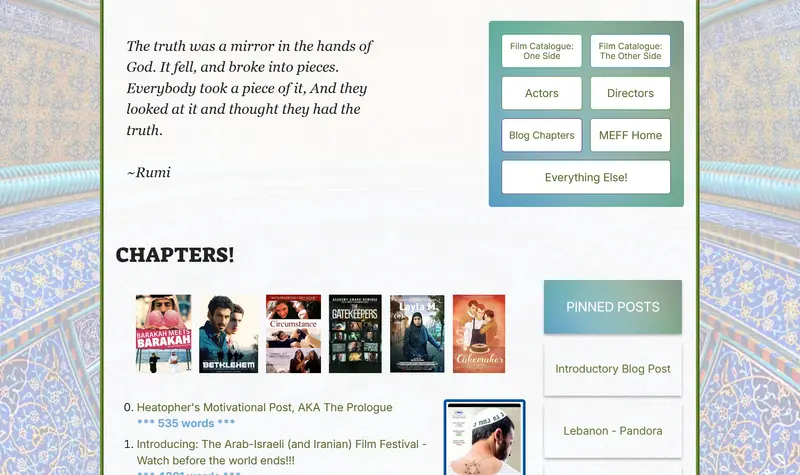Viewport: 800px width, 475px height.
Task: Open Film Catalogue: One Side
Action: pyautogui.click(x=541, y=51)
